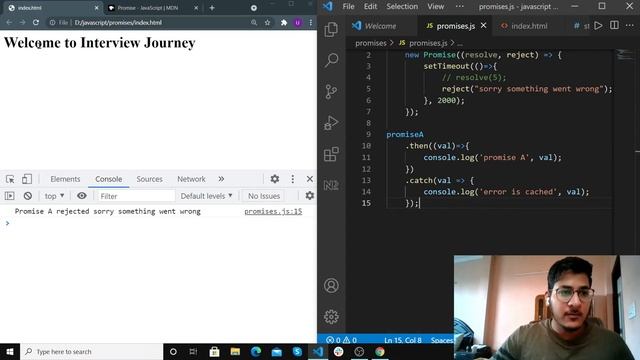Screen dimensions: 640x360
Task: Split the VS Code editor
Action: pyautogui.click(x=614, y=25)
